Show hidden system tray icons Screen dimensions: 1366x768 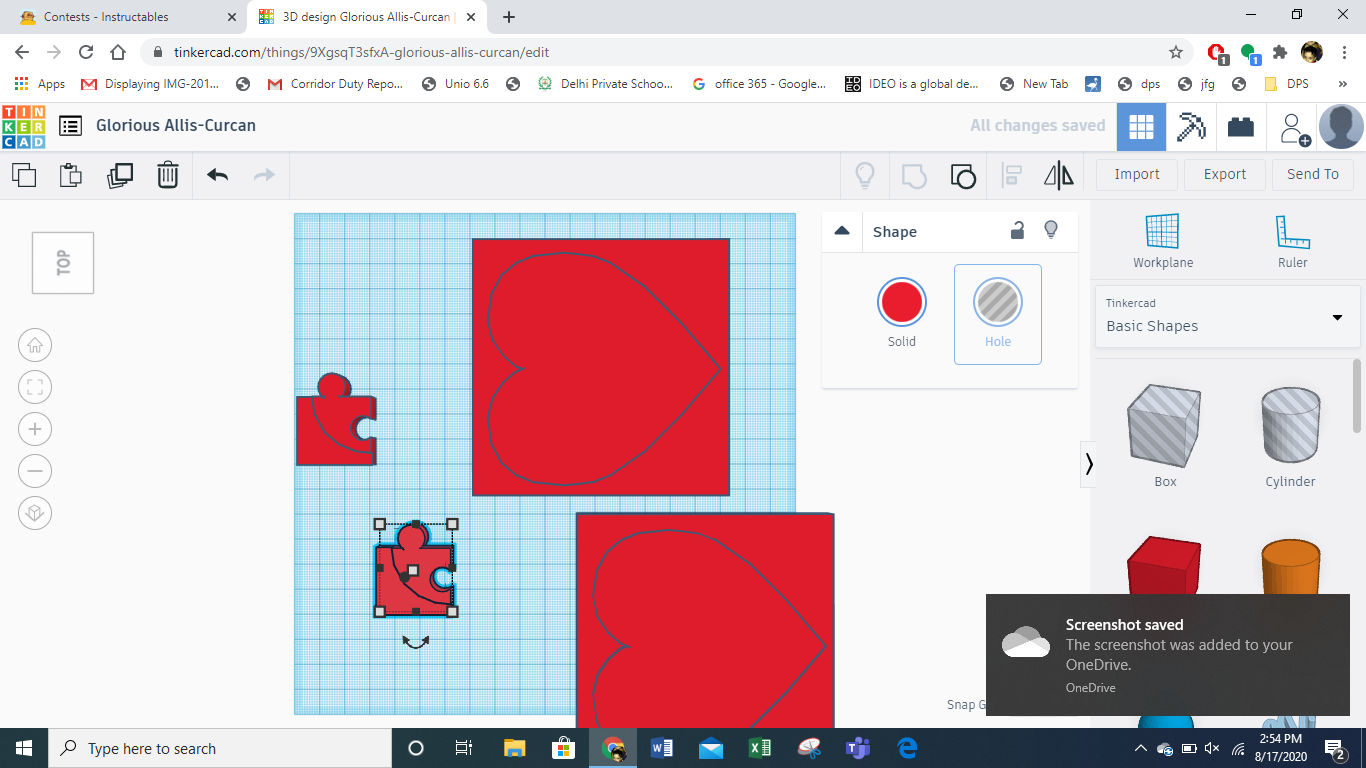coord(1141,749)
